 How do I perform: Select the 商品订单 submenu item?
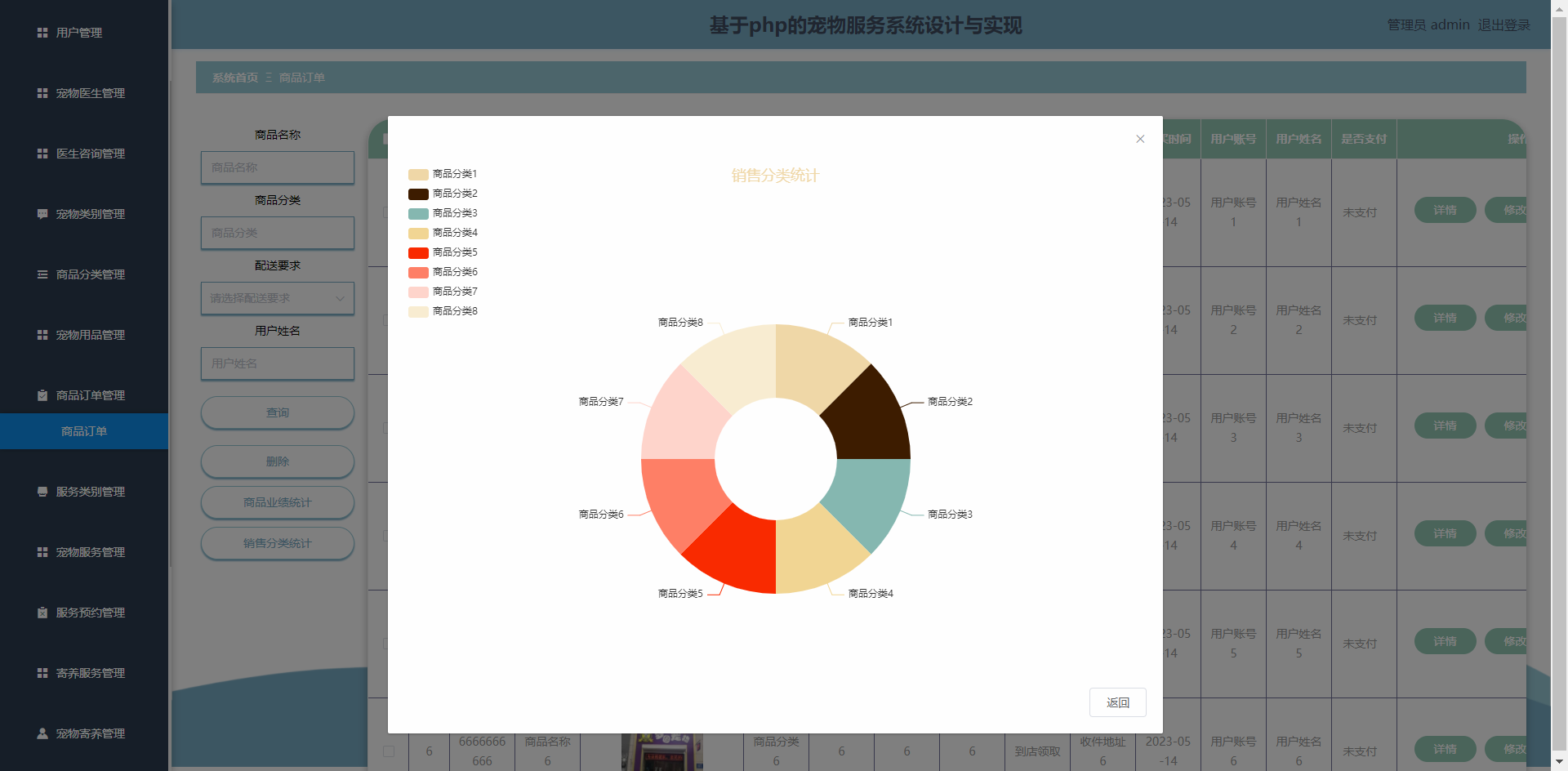coord(84,431)
